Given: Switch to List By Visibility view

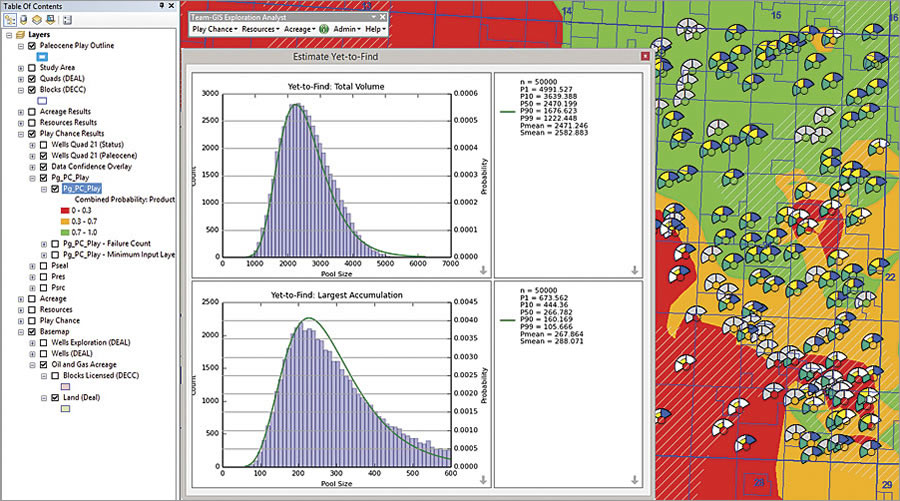Looking at the screenshot, I should click(37, 19).
